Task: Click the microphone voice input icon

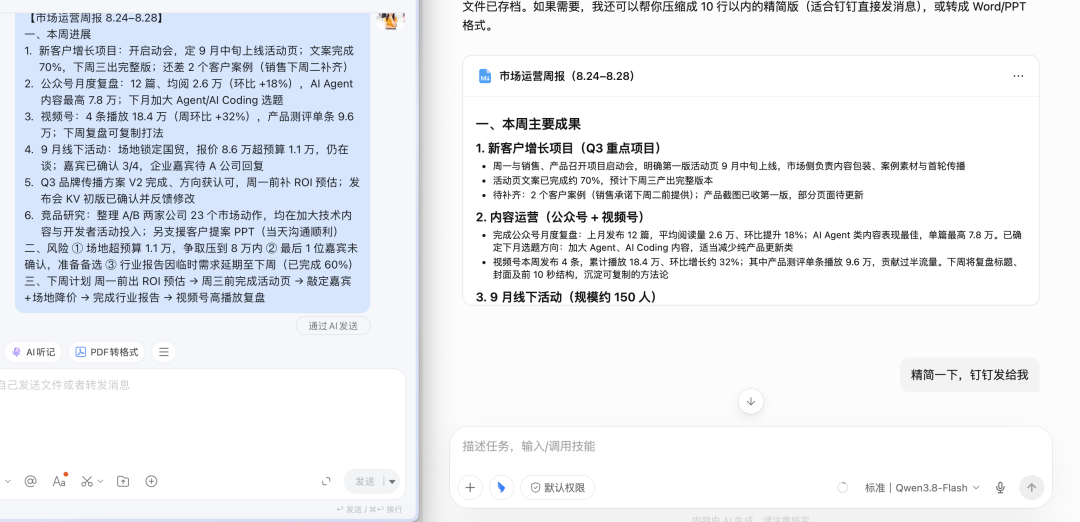Action: coord(1000,488)
